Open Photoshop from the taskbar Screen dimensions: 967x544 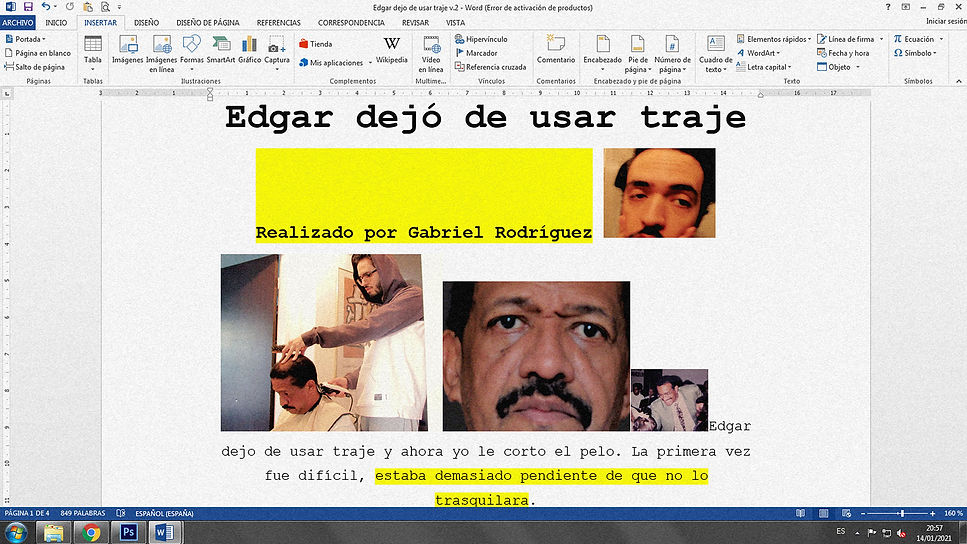click(128, 532)
